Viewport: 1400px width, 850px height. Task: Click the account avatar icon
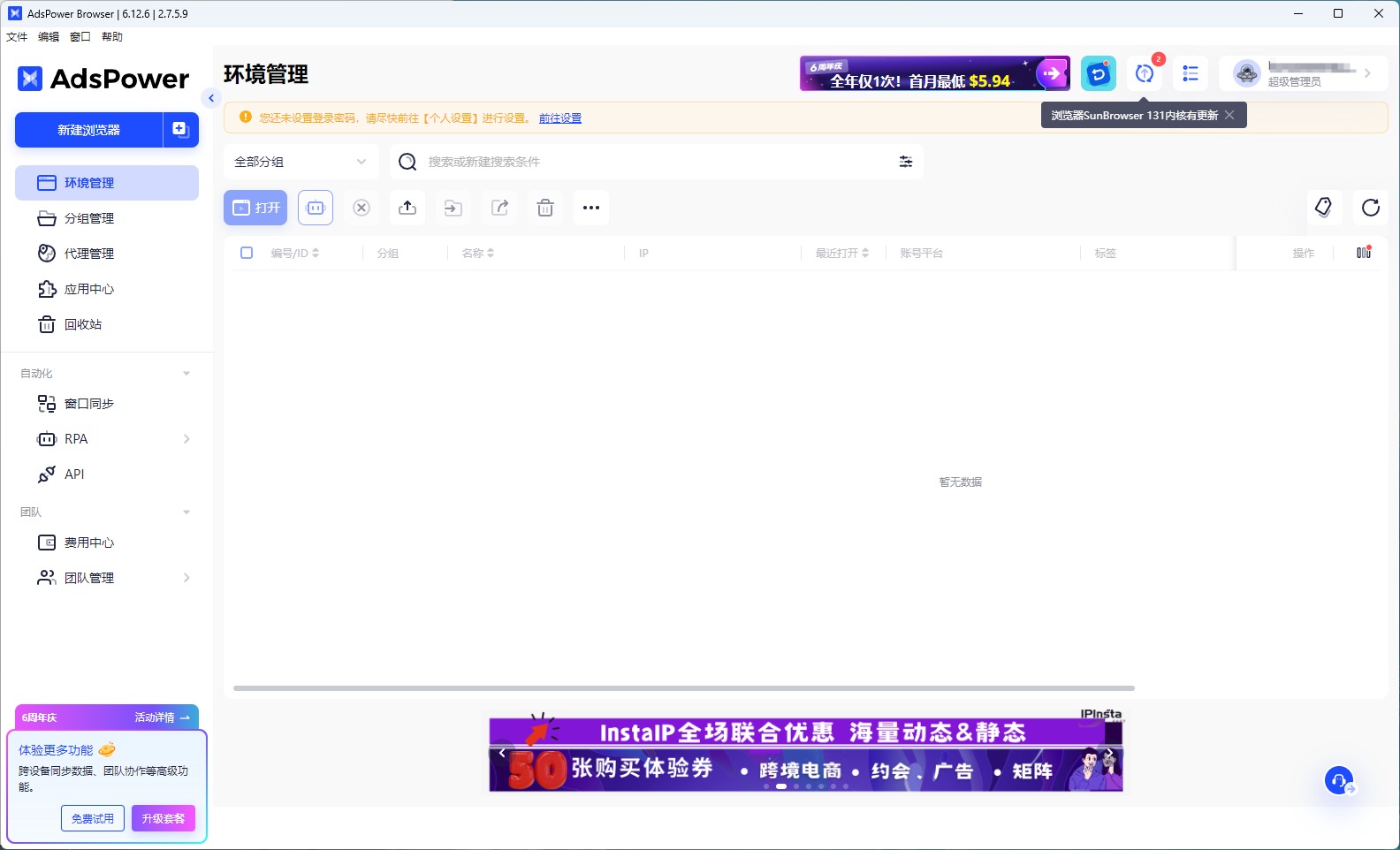(1247, 73)
